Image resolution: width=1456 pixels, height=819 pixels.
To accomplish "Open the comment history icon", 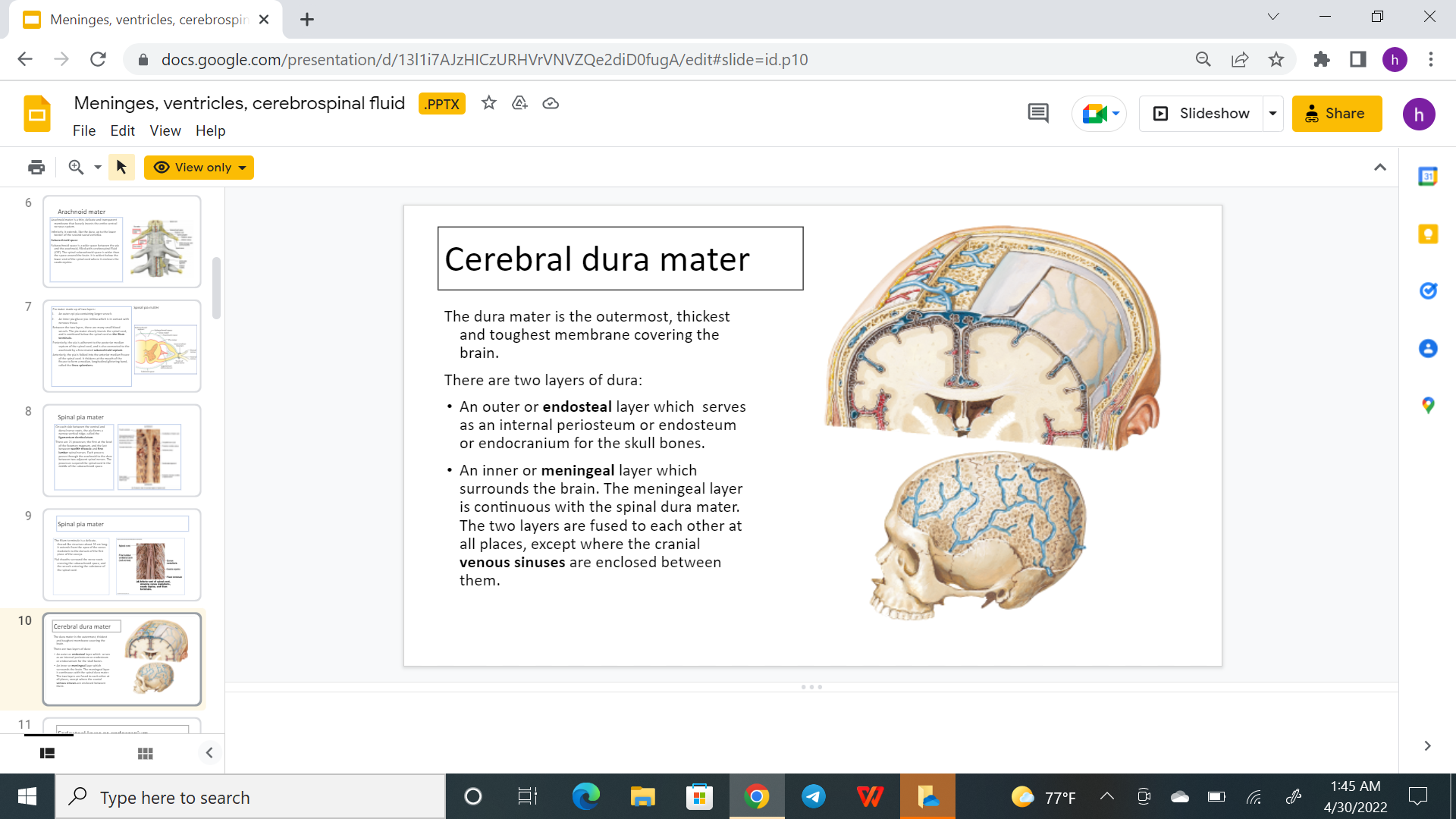I will click(1038, 114).
